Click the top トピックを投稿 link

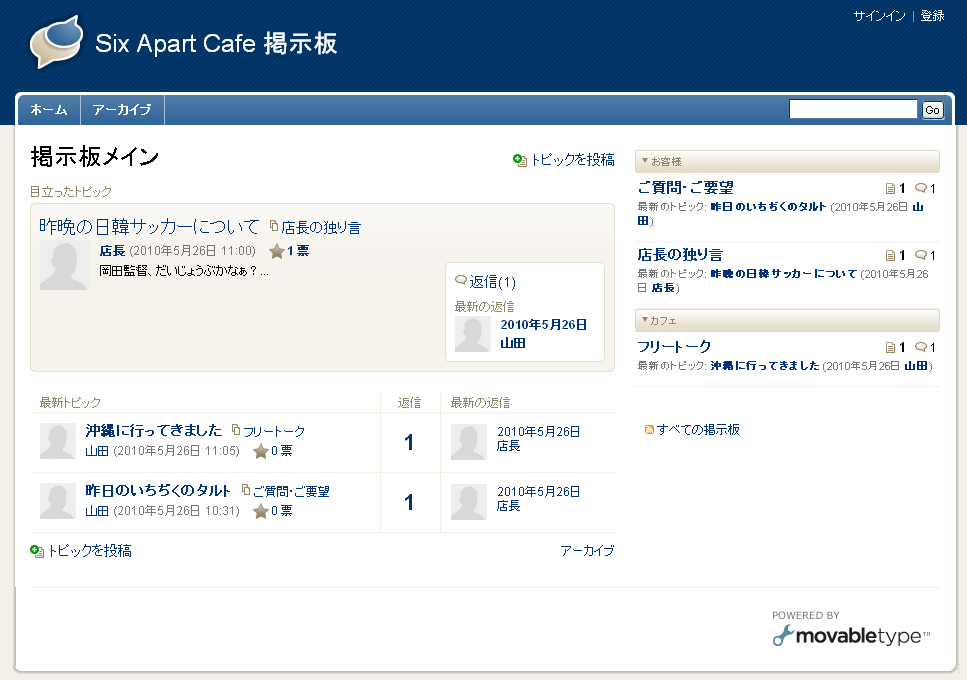click(572, 160)
